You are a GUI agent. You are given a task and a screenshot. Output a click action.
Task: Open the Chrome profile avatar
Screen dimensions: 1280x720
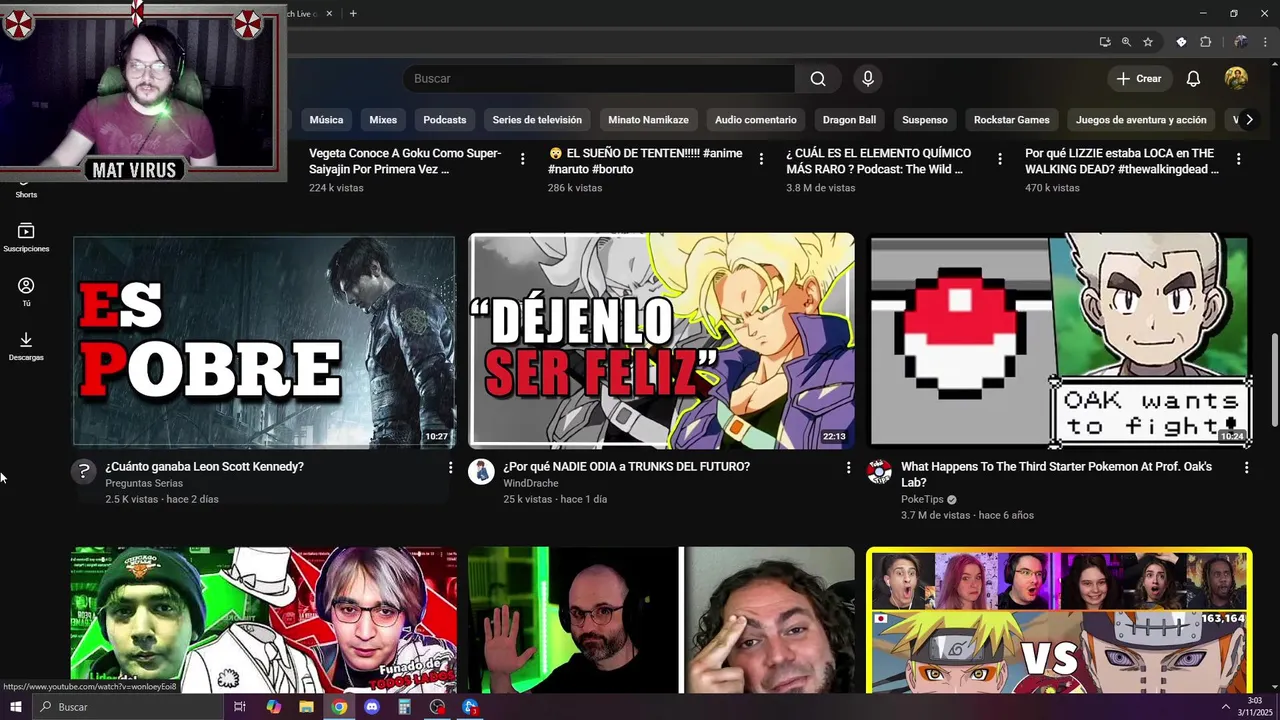click(x=1240, y=42)
